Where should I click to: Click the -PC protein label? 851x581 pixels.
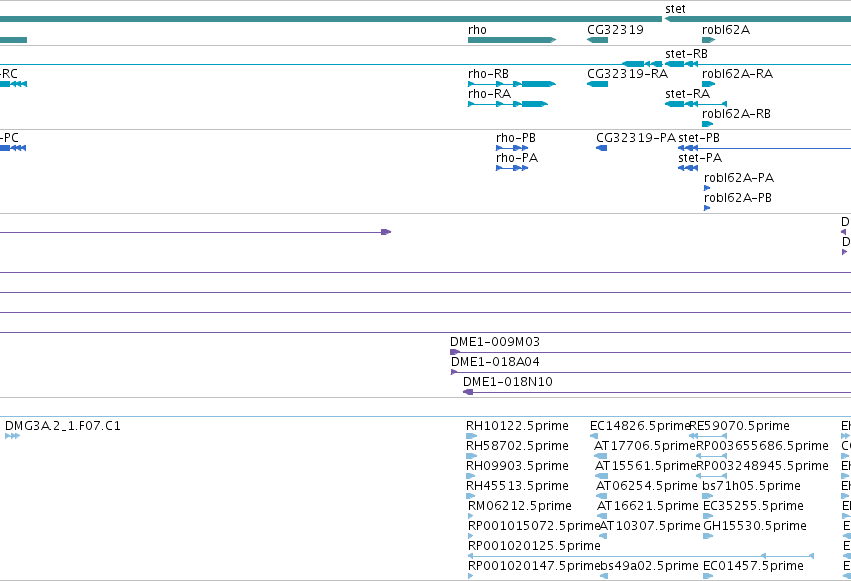pyautogui.click(x=9, y=138)
